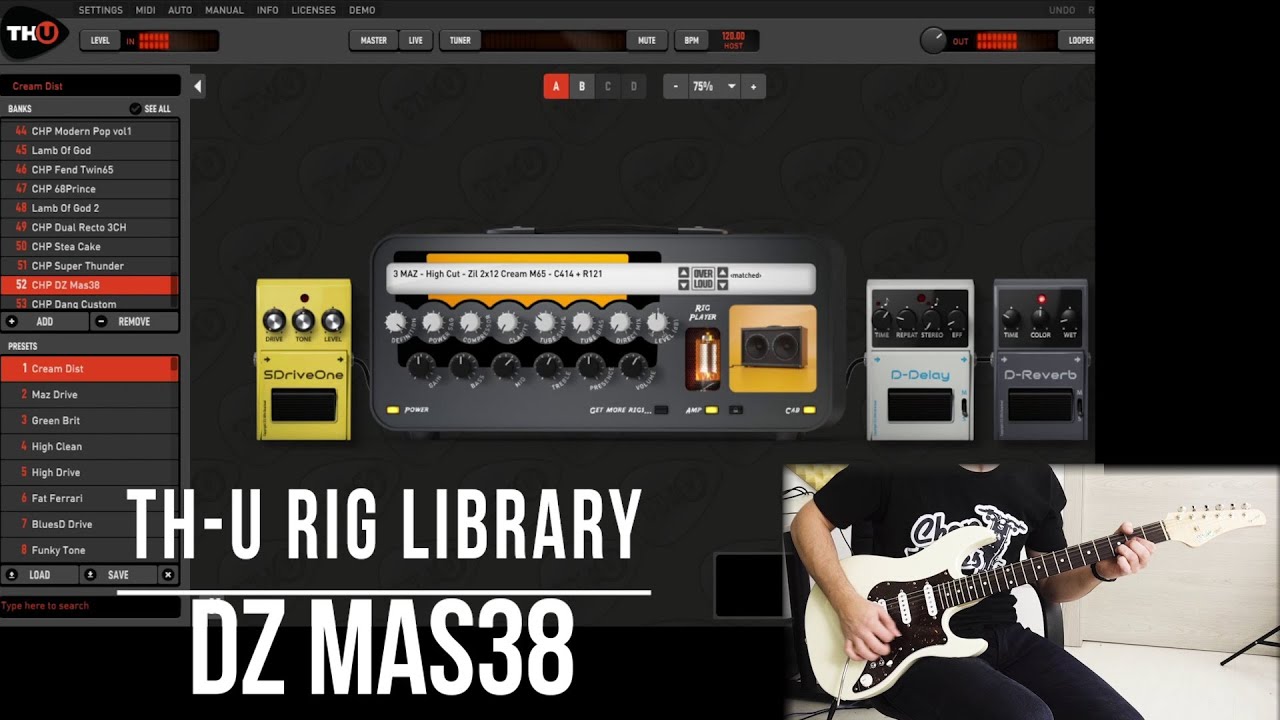Open the 2x12 cabinet thumbnail
This screenshot has width=1280, height=720.
point(772,349)
